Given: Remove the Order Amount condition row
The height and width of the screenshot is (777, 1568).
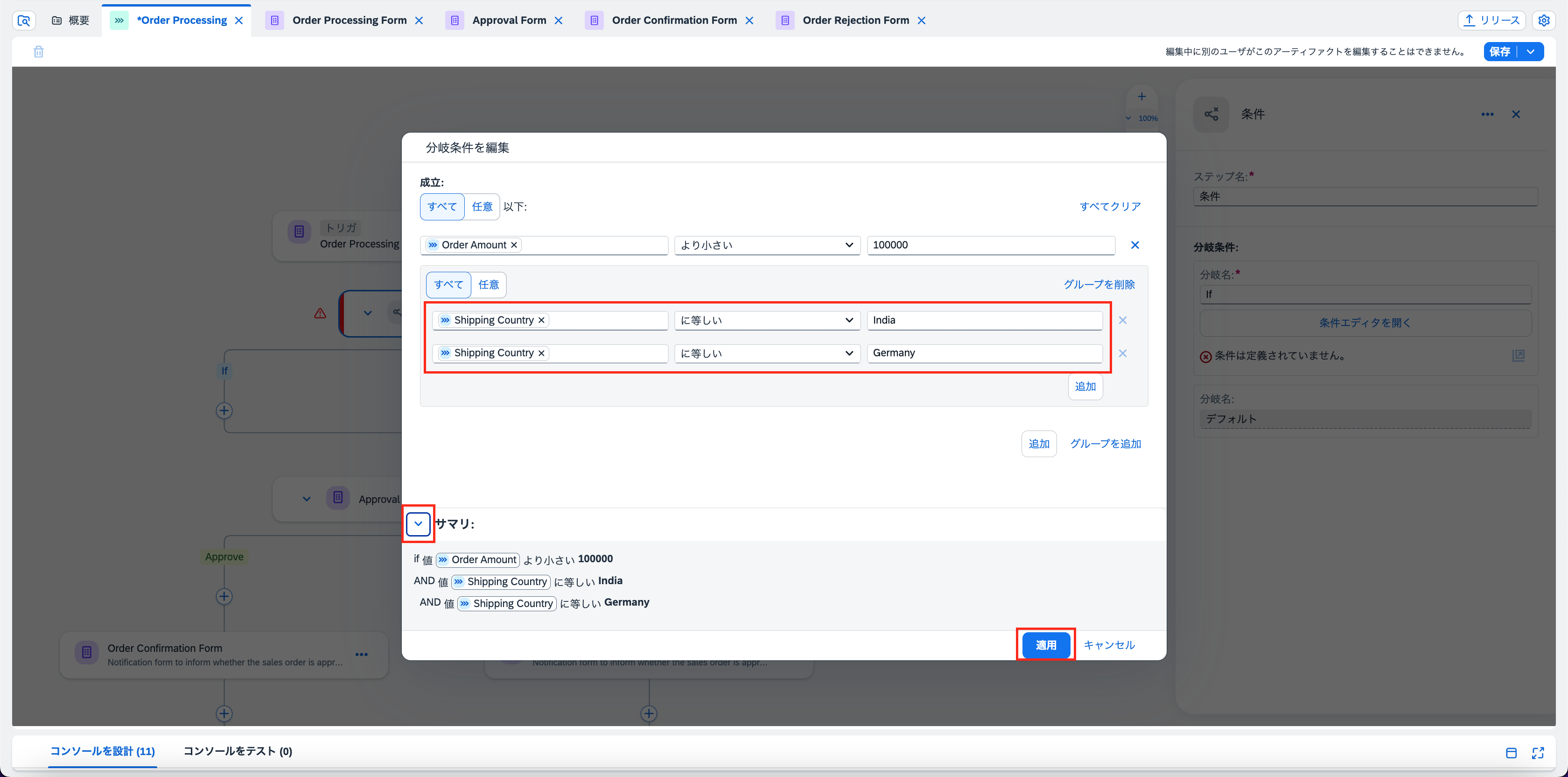Looking at the screenshot, I should coord(1134,245).
